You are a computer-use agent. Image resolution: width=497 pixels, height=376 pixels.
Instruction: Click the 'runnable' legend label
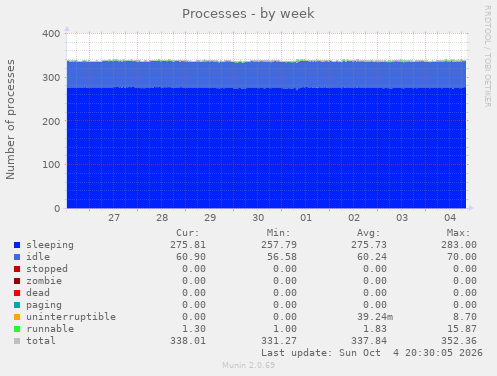(50, 329)
